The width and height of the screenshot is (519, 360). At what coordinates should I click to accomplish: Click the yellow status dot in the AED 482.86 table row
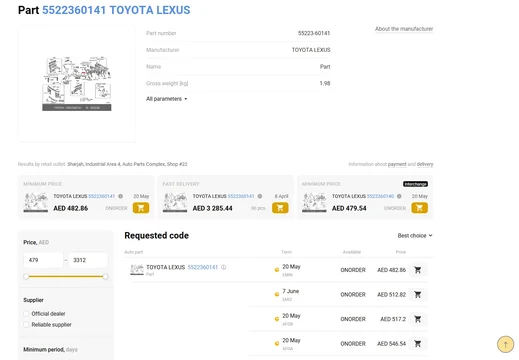277,270
